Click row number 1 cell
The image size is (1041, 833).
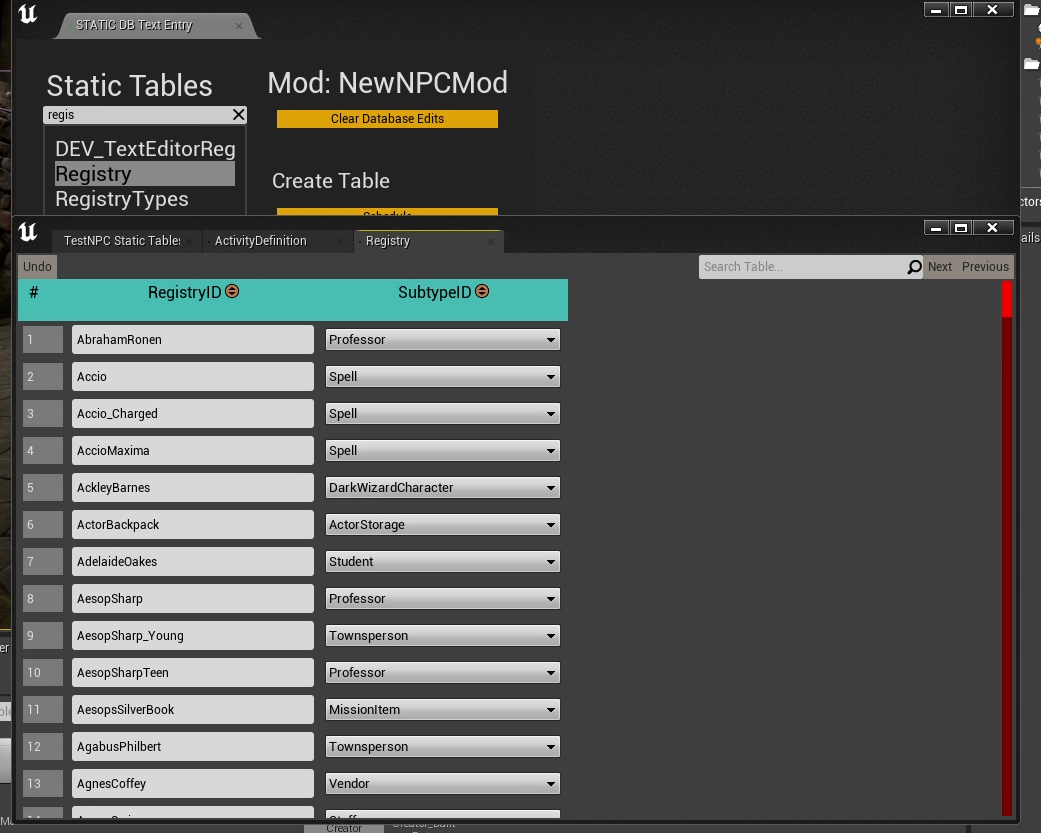coord(42,340)
